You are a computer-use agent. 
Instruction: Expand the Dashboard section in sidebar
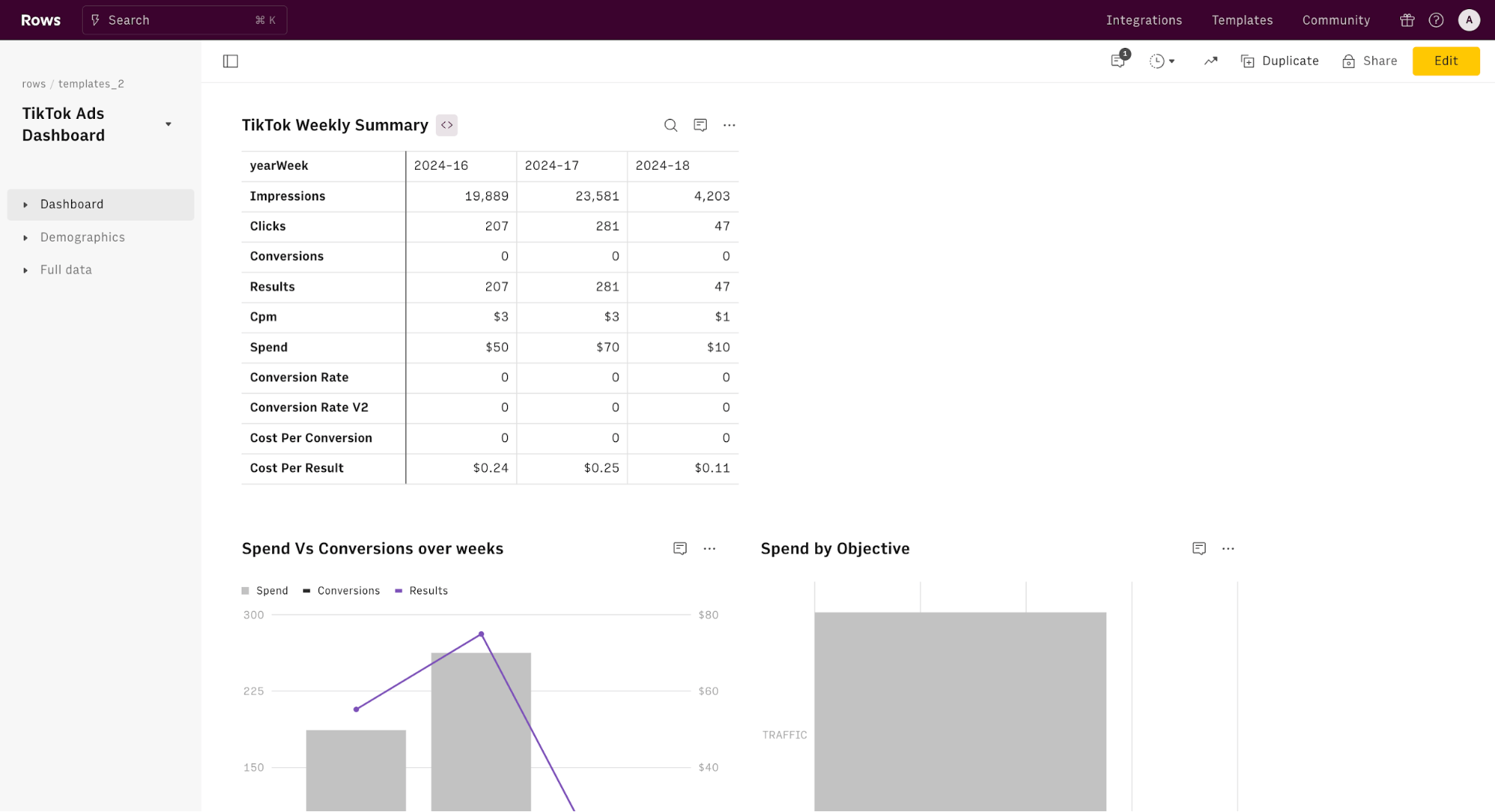click(24, 204)
